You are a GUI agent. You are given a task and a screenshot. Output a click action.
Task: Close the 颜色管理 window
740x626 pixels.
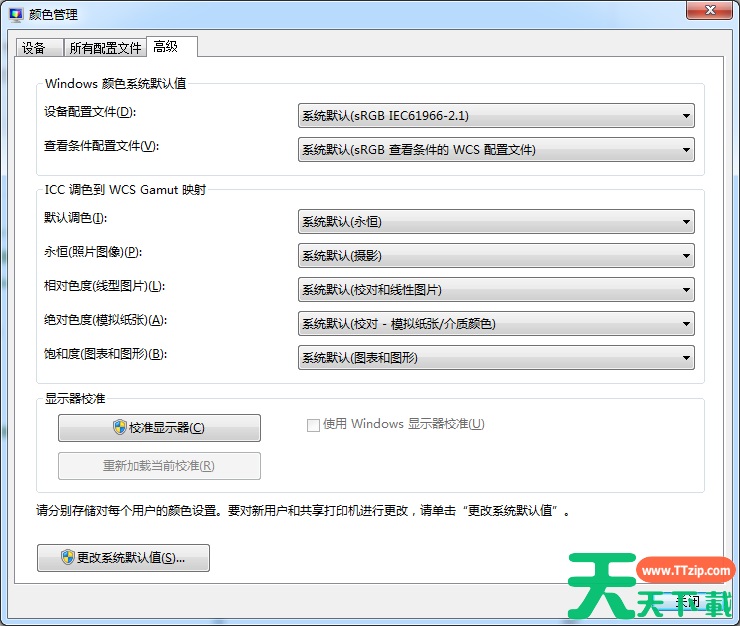pyautogui.click(x=709, y=10)
